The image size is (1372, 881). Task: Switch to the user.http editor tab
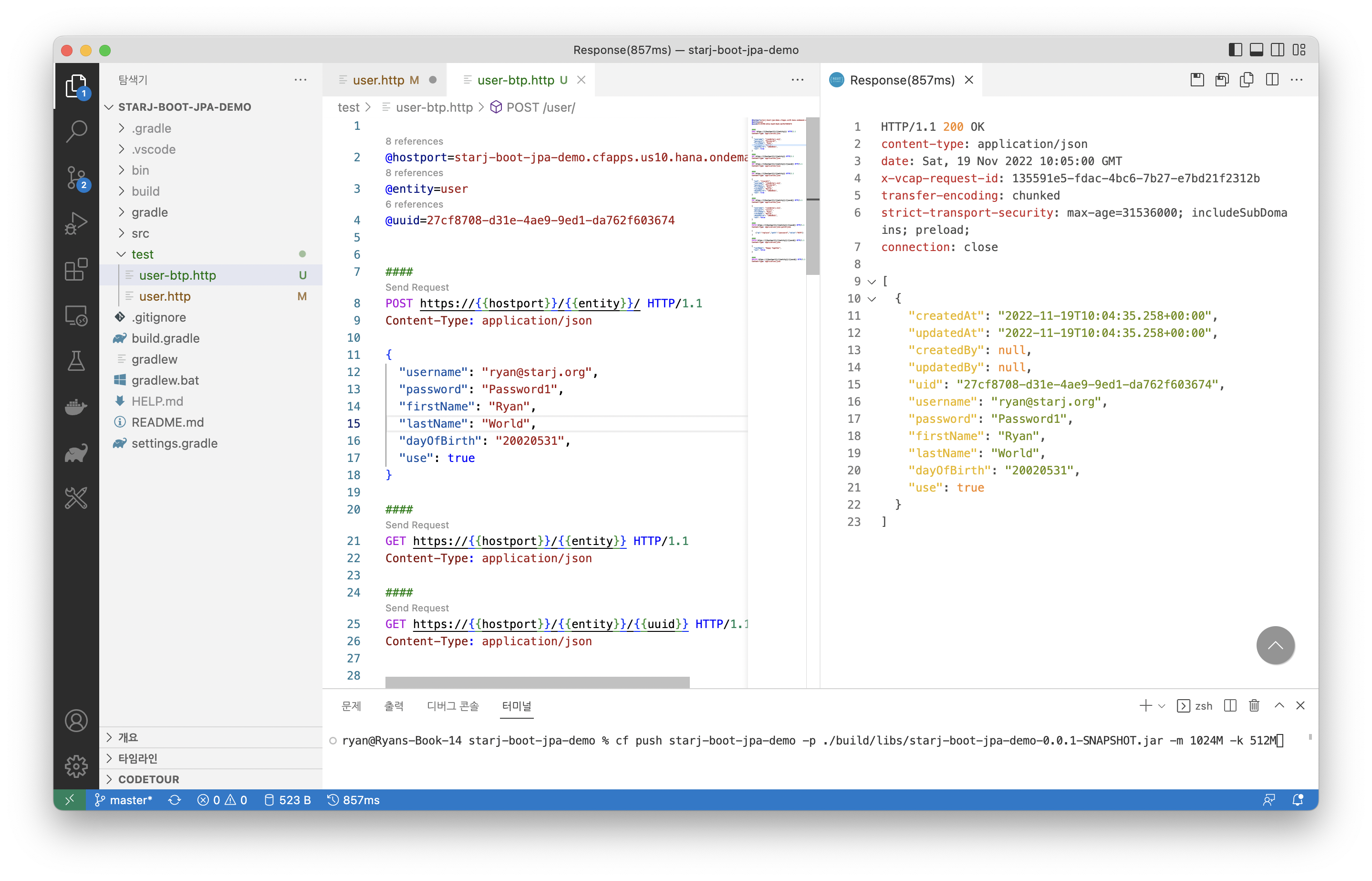point(378,80)
